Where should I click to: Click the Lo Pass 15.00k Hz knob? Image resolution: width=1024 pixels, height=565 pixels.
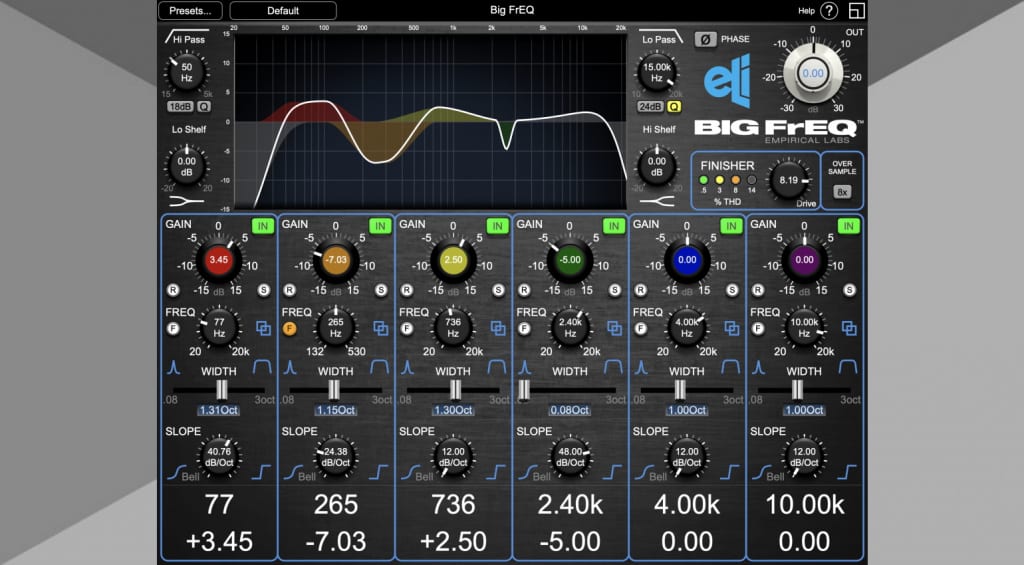(x=657, y=72)
